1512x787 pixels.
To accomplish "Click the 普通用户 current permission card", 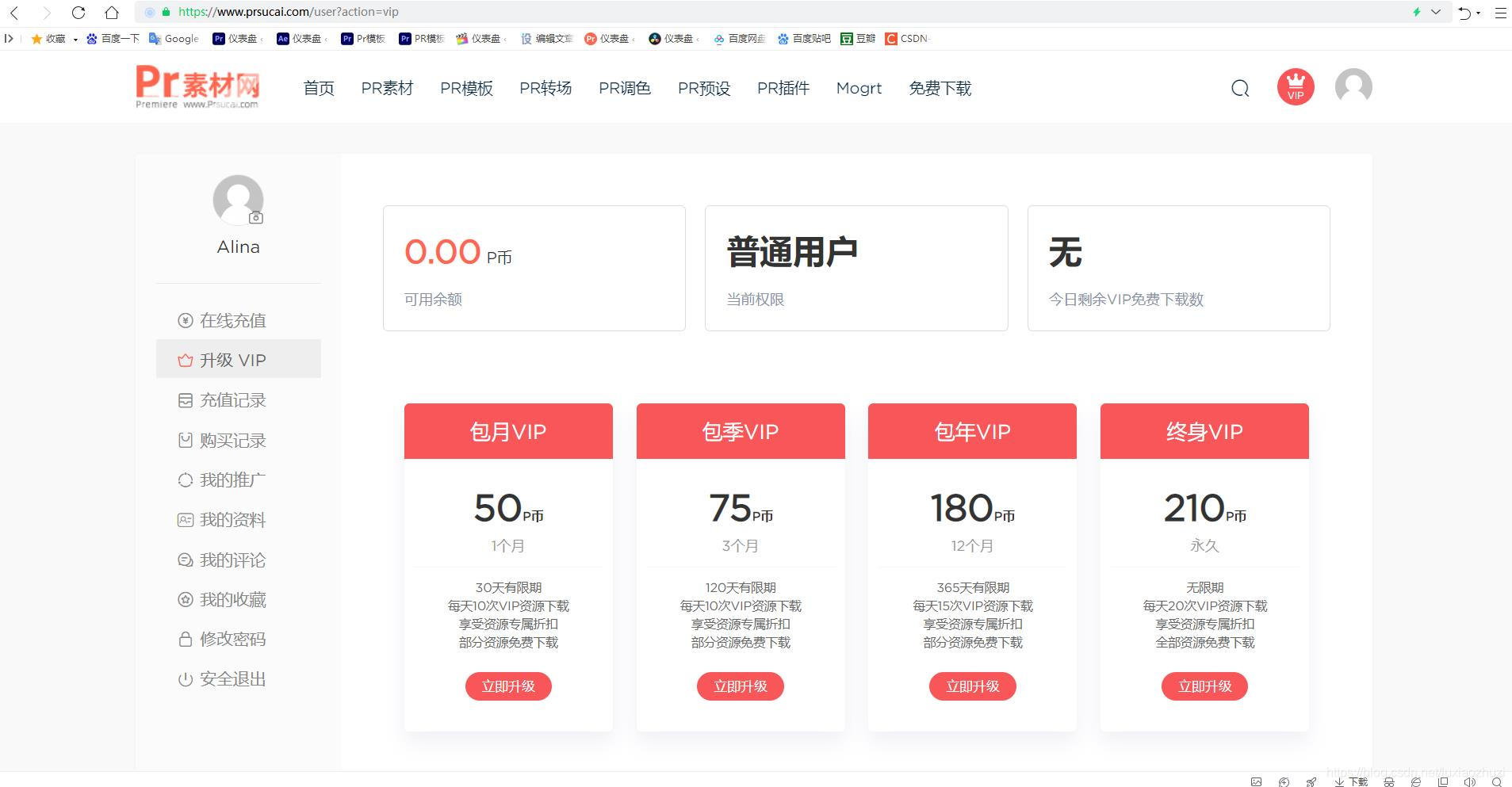I will pyautogui.click(x=856, y=268).
